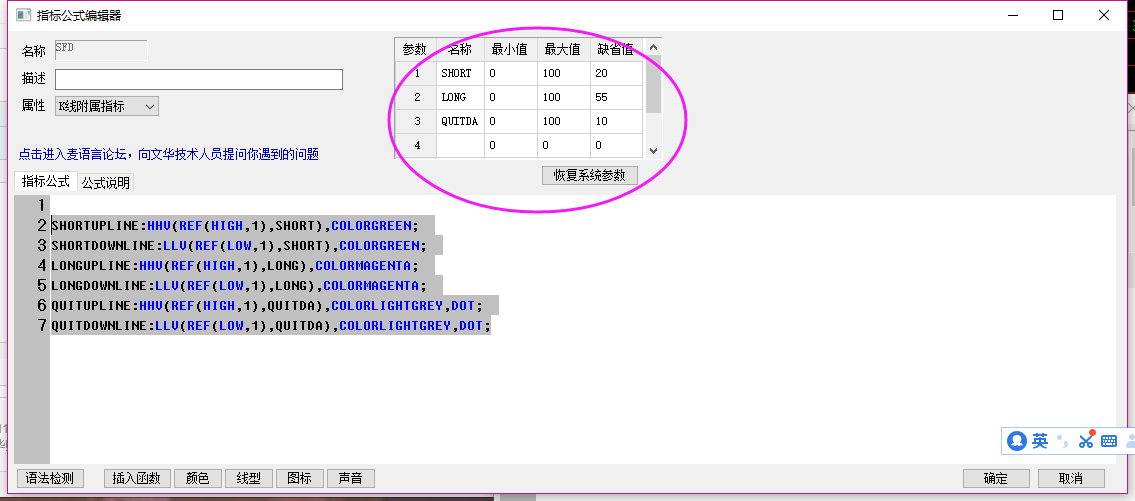1135x501 pixels.
Task: Confirm with the 确定 button
Action: (995, 479)
